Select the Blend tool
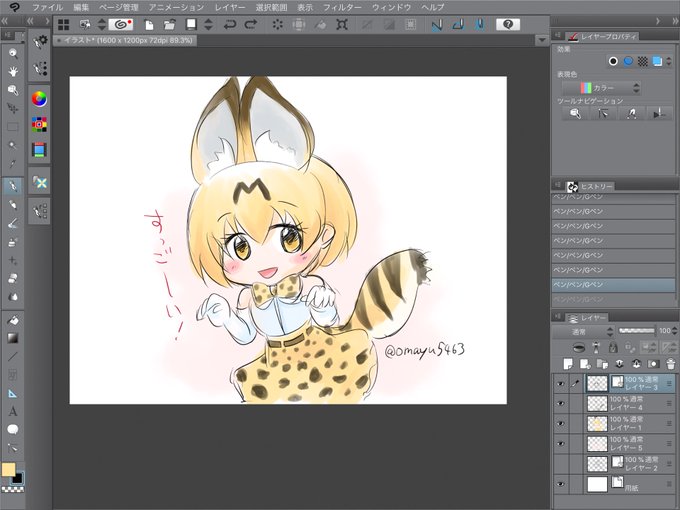 click(13, 297)
